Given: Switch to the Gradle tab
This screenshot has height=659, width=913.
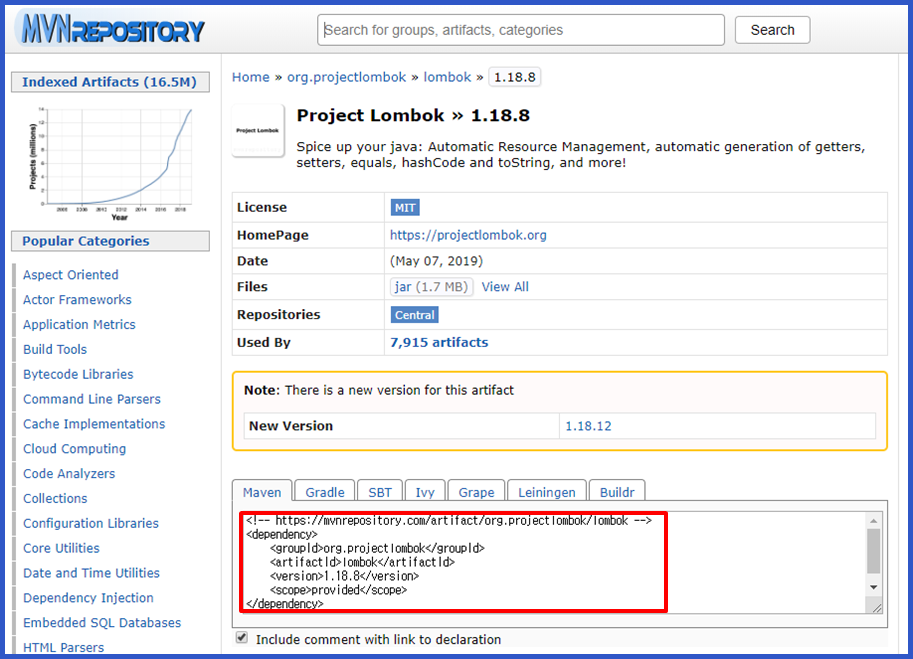Looking at the screenshot, I should pyautogui.click(x=325, y=491).
